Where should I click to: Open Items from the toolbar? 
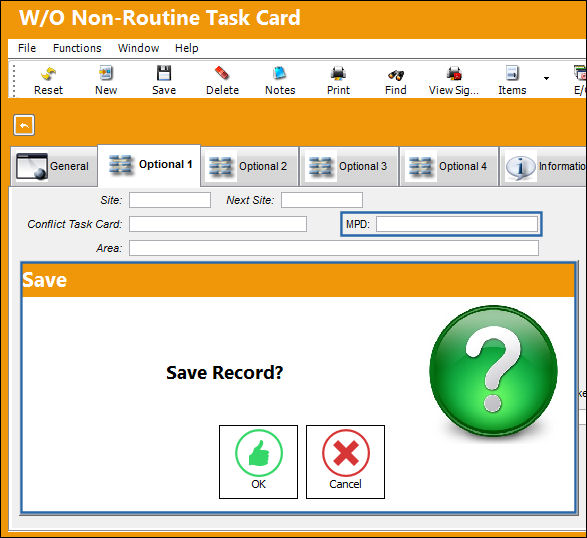[512, 81]
